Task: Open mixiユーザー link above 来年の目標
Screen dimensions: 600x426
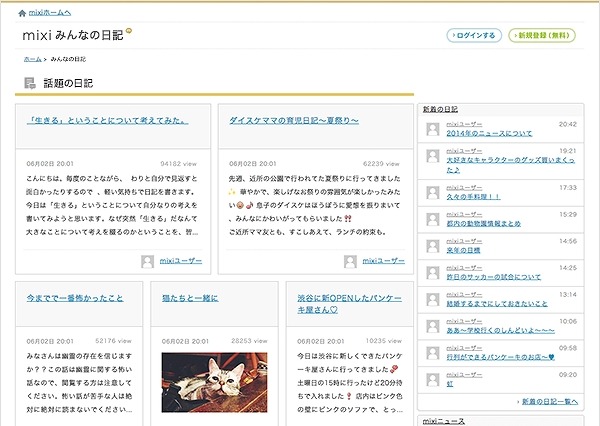Action: (x=464, y=242)
